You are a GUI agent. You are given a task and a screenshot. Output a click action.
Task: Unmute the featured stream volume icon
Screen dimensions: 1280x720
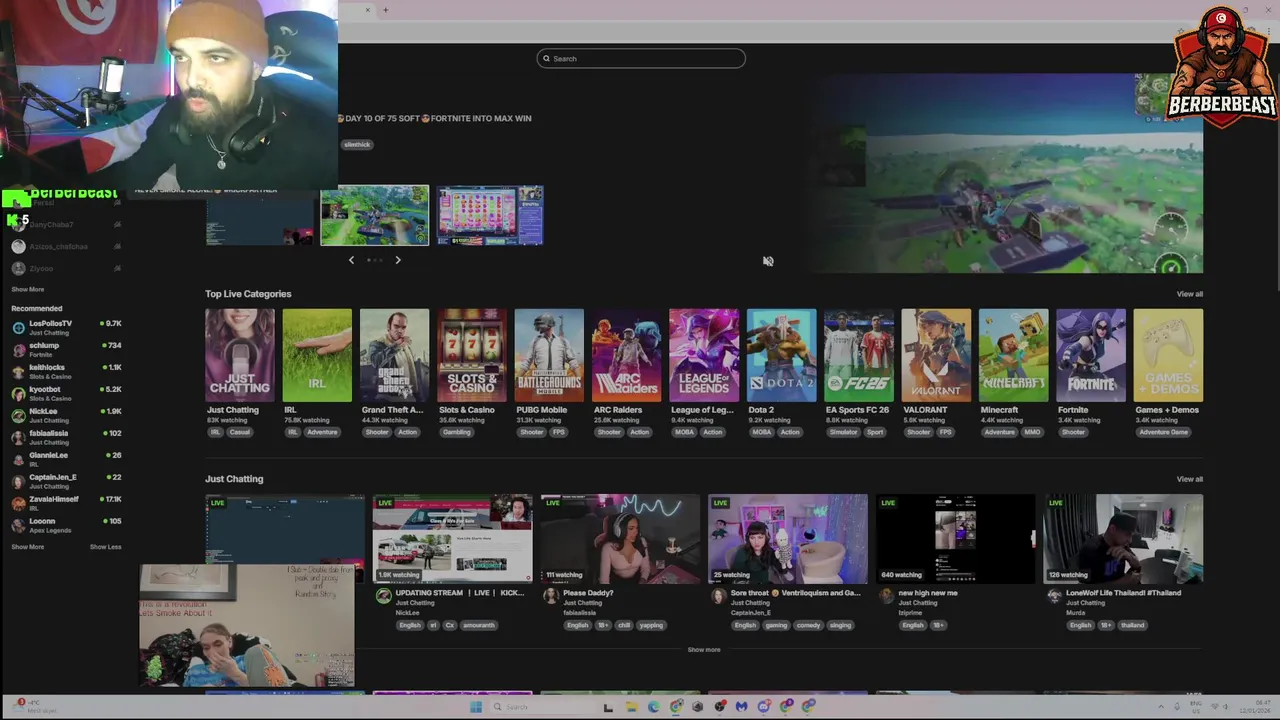click(x=768, y=261)
